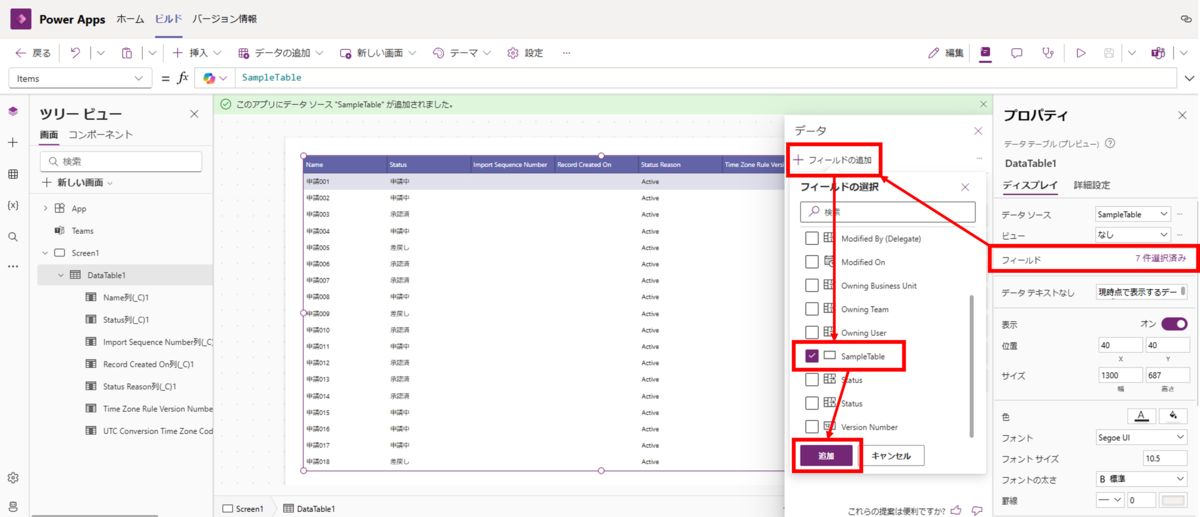Select DataTable1 in the tree view

(106, 275)
